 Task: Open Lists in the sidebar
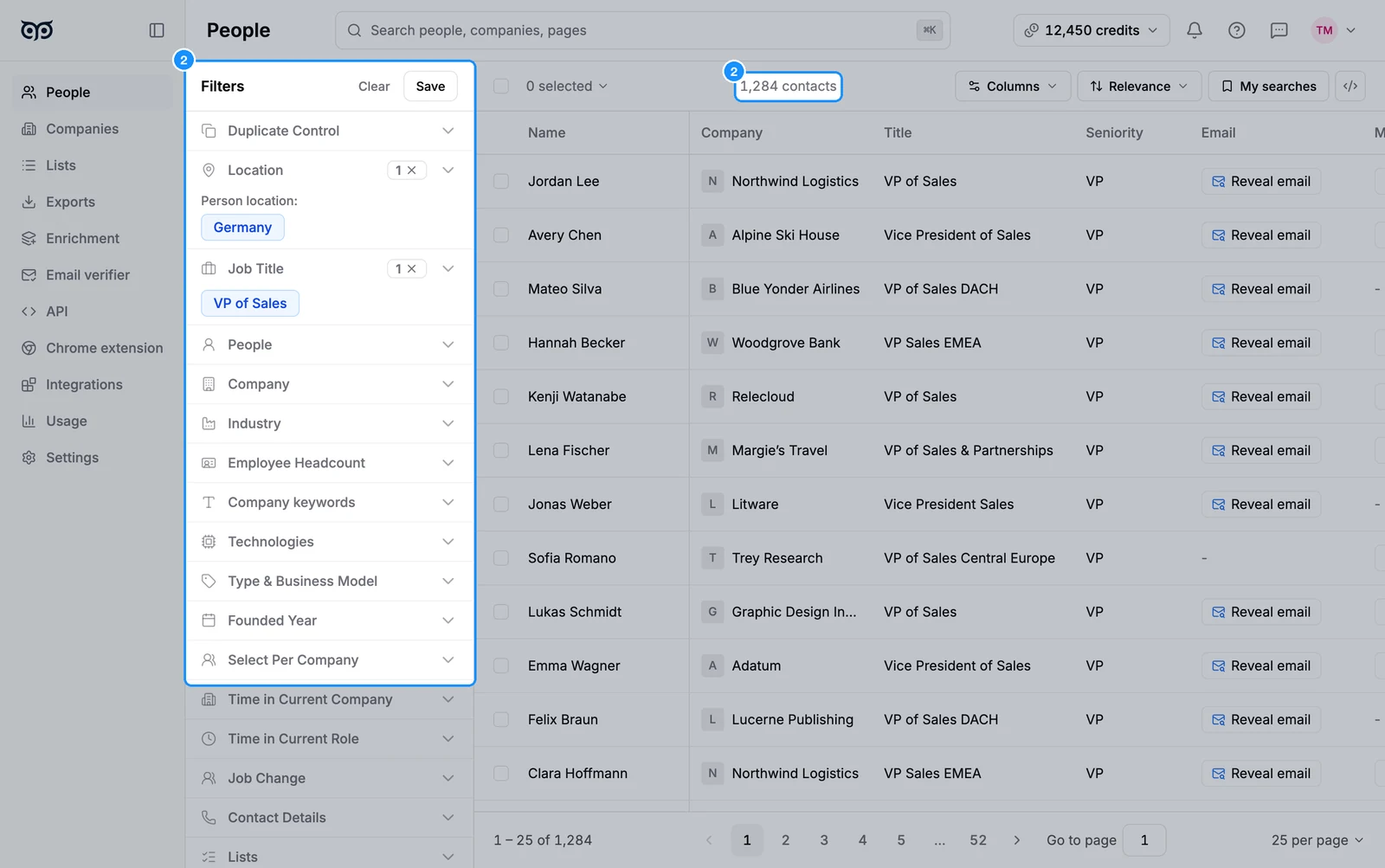[x=93, y=165]
